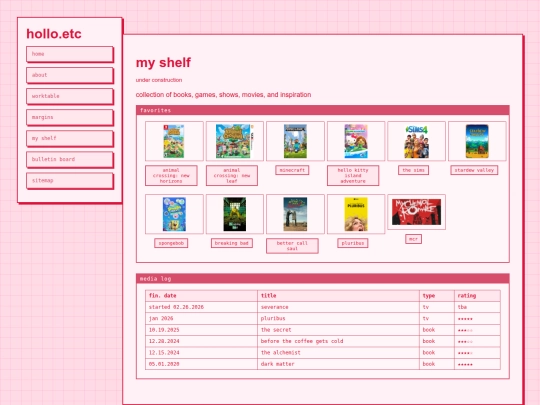The image size is (540, 405).
Task: Click 'the secret' table entry
Action: pos(276,330)
